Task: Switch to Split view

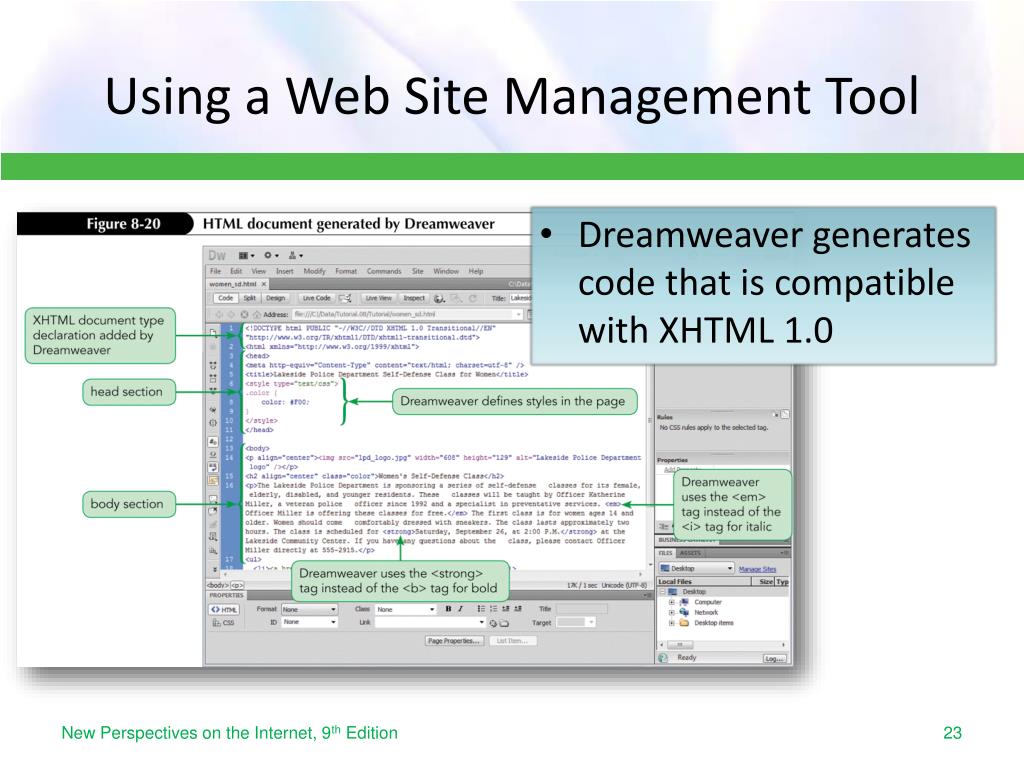Action: (249, 298)
